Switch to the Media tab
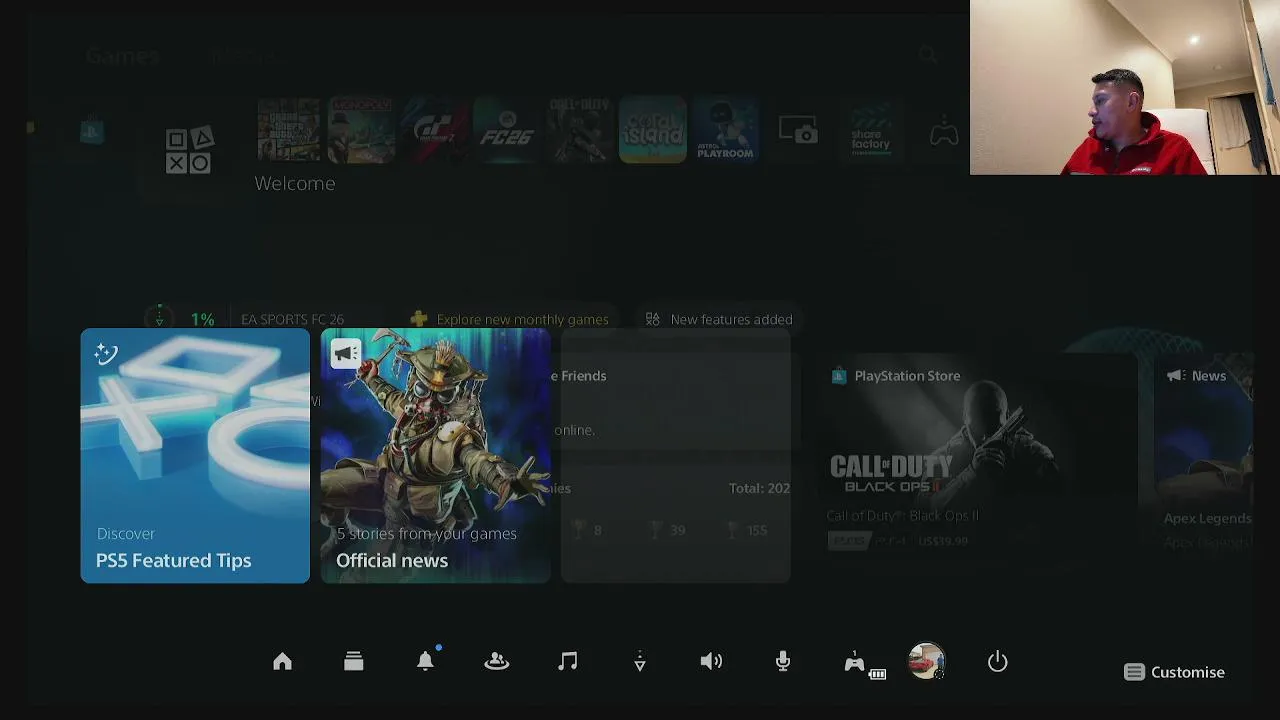 tap(247, 56)
